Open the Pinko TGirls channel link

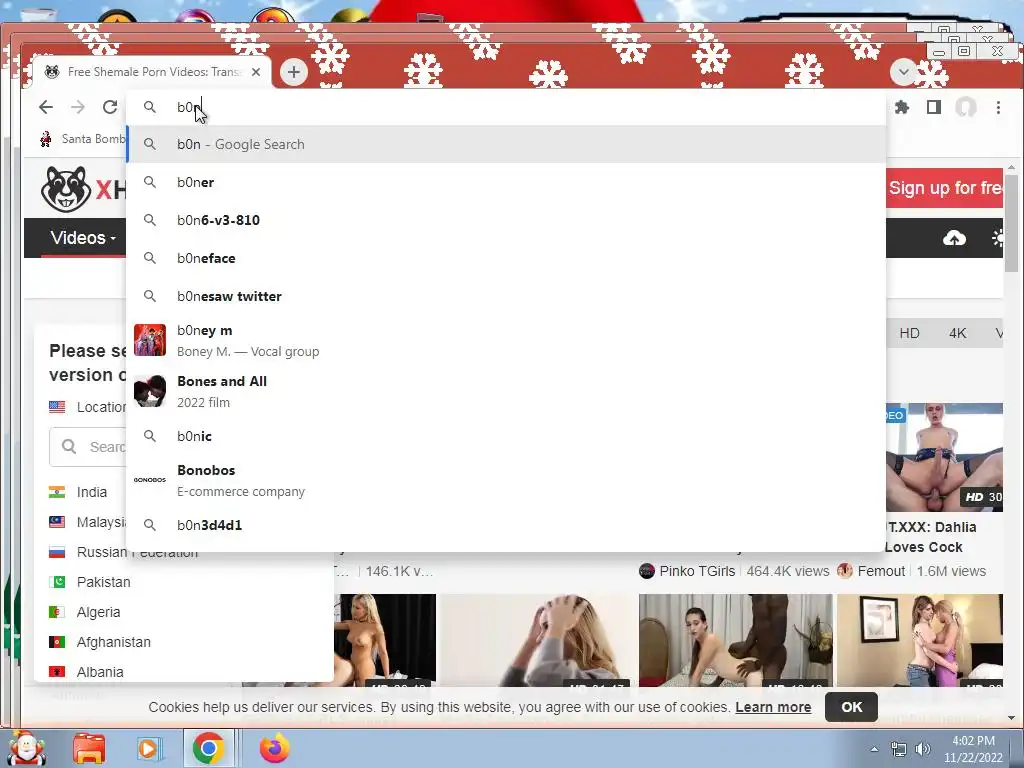click(697, 571)
